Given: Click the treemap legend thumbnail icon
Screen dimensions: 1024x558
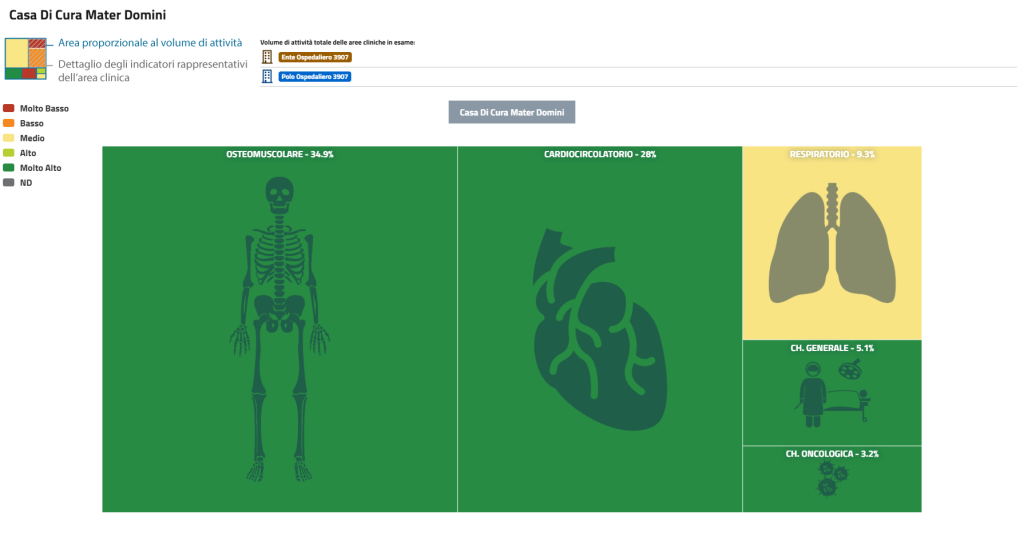Looking at the screenshot, I should [x=26, y=59].
